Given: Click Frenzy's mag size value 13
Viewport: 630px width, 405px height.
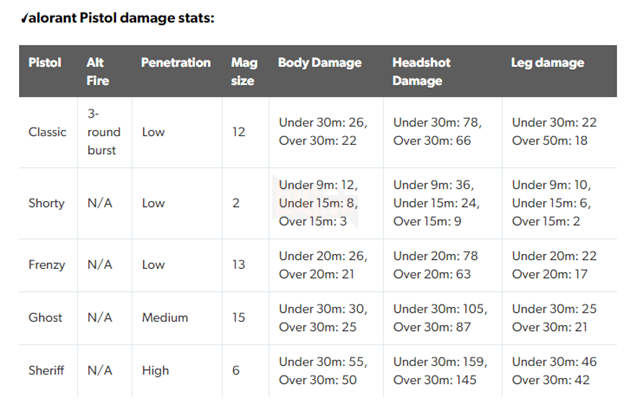Looking at the screenshot, I should coord(238,265).
